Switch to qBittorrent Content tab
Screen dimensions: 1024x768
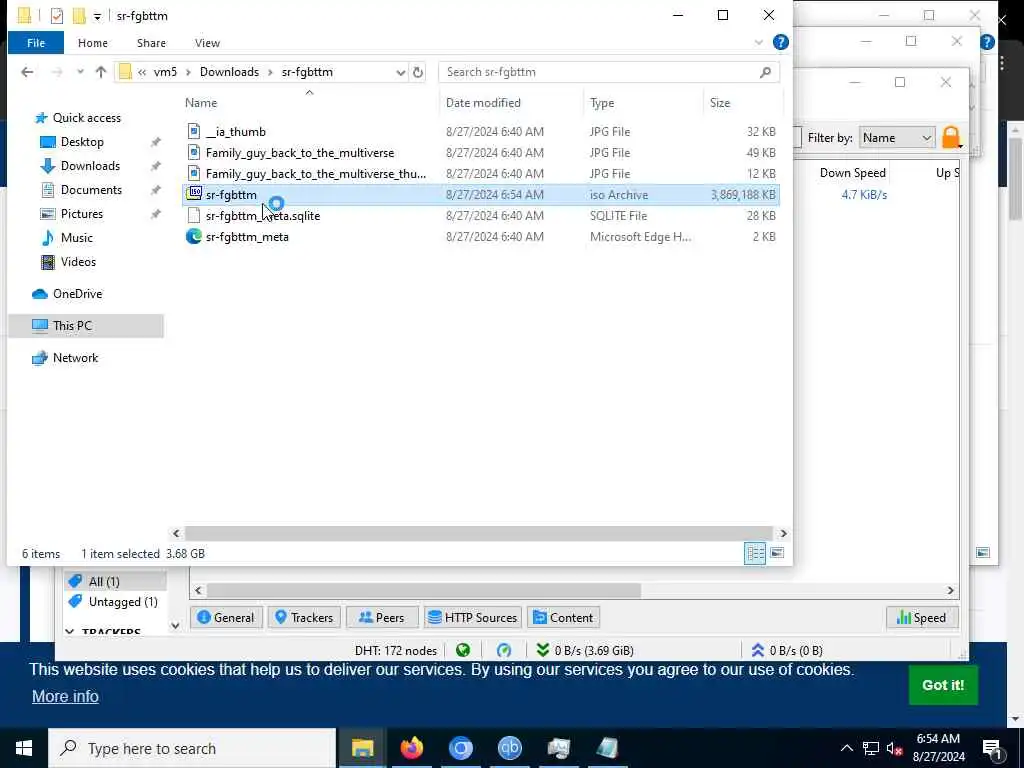(x=563, y=617)
